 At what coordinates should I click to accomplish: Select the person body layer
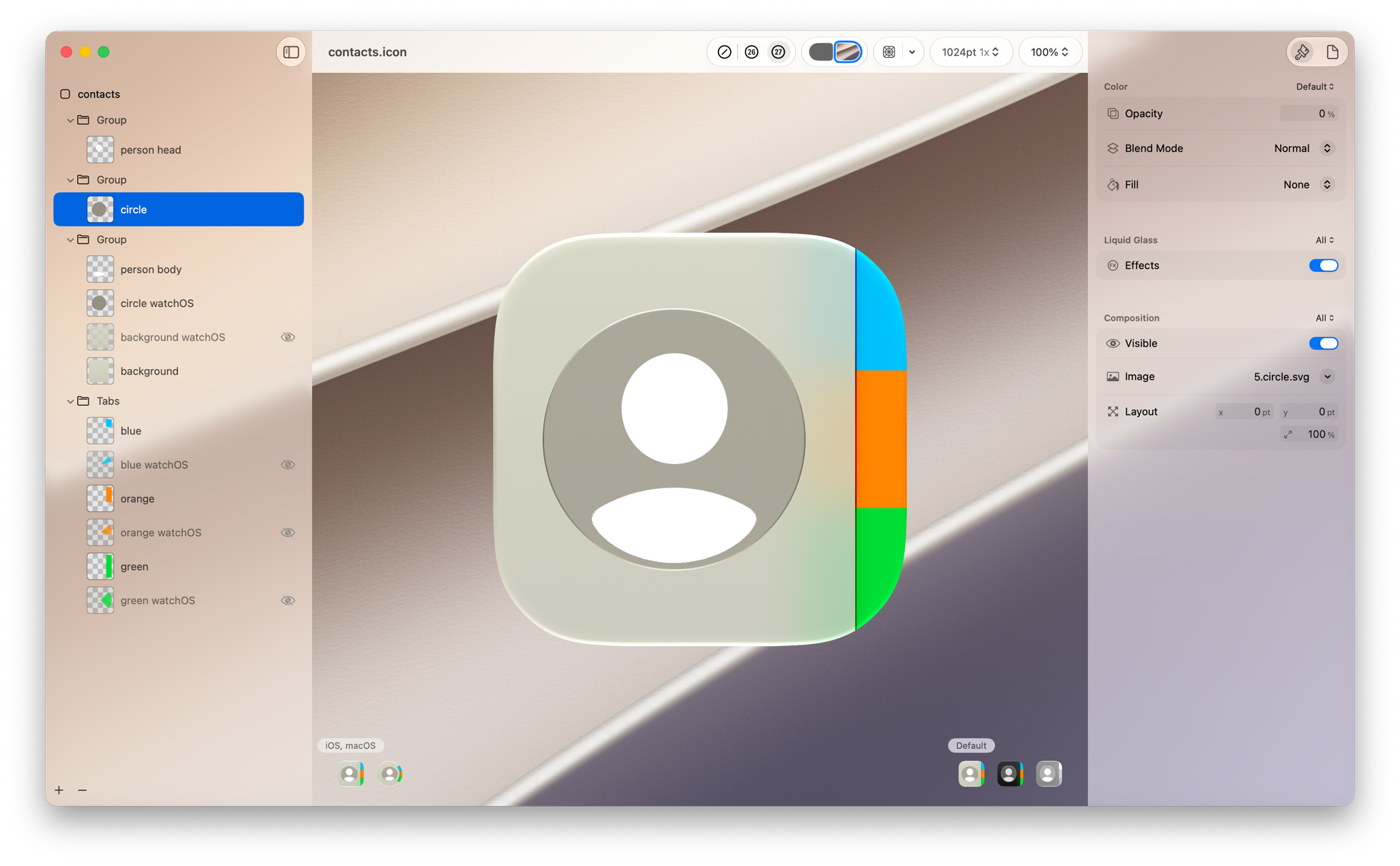179,269
